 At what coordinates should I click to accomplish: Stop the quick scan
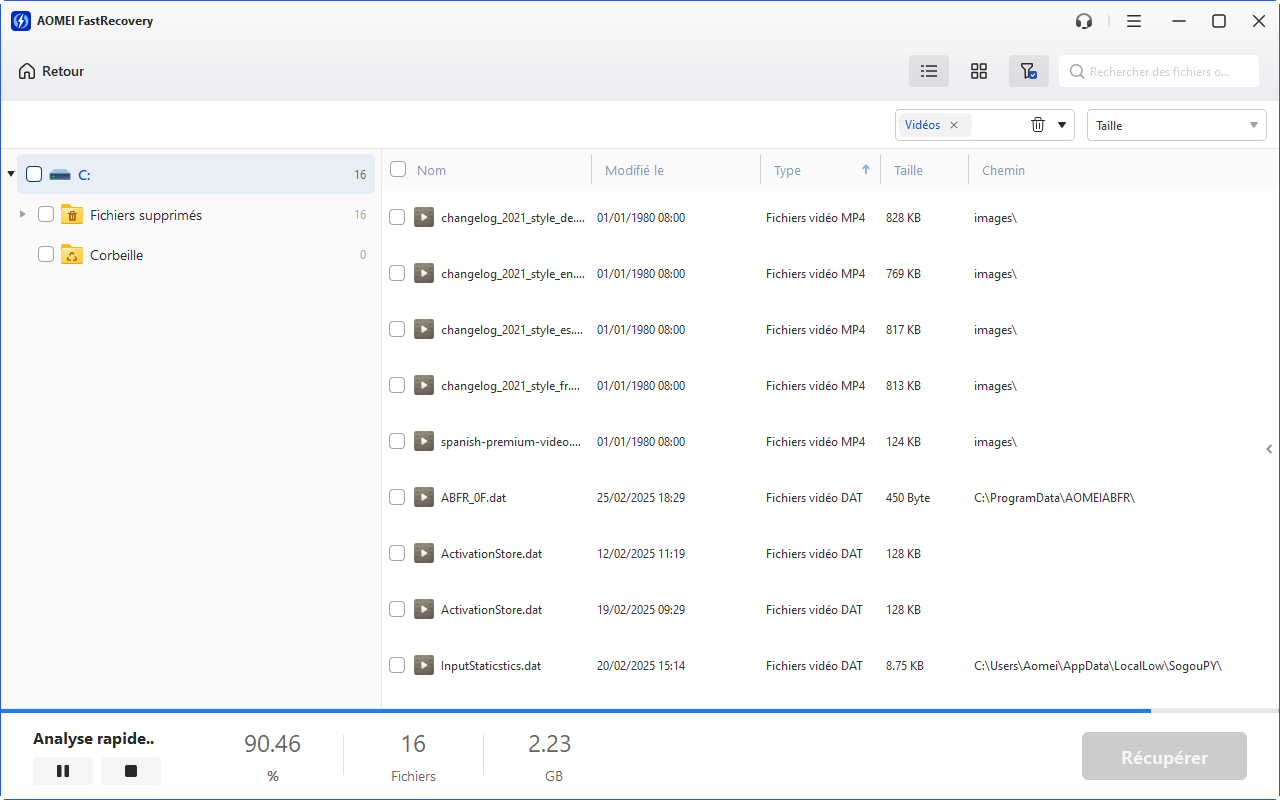point(131,771)
